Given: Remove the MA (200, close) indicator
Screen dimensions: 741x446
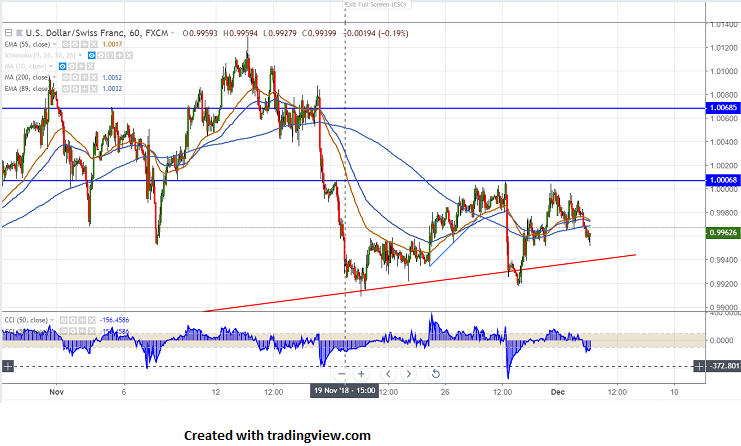Looking at the screenshot, I should (94, 77).
